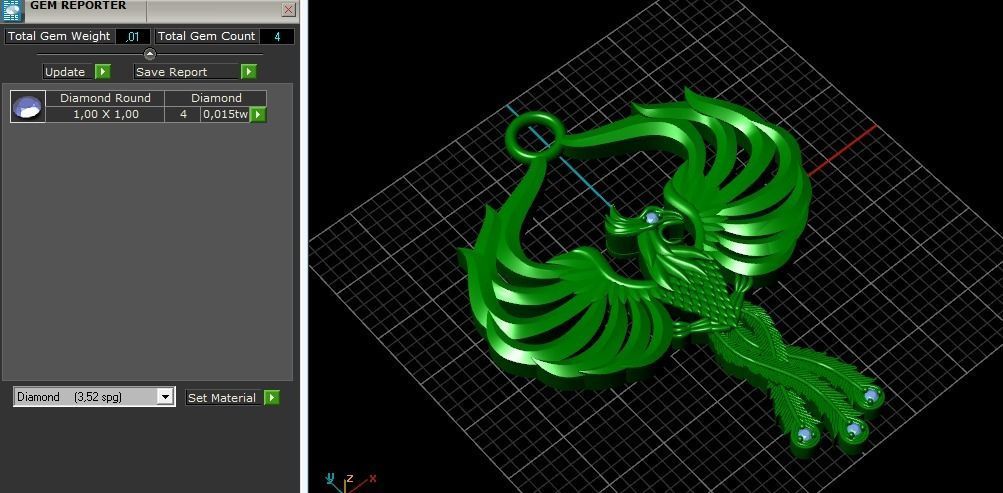This screenshot has width=1003, height=493.
Task: Click the bail ring of the phoenix pendant
Action: pos(535,136)
